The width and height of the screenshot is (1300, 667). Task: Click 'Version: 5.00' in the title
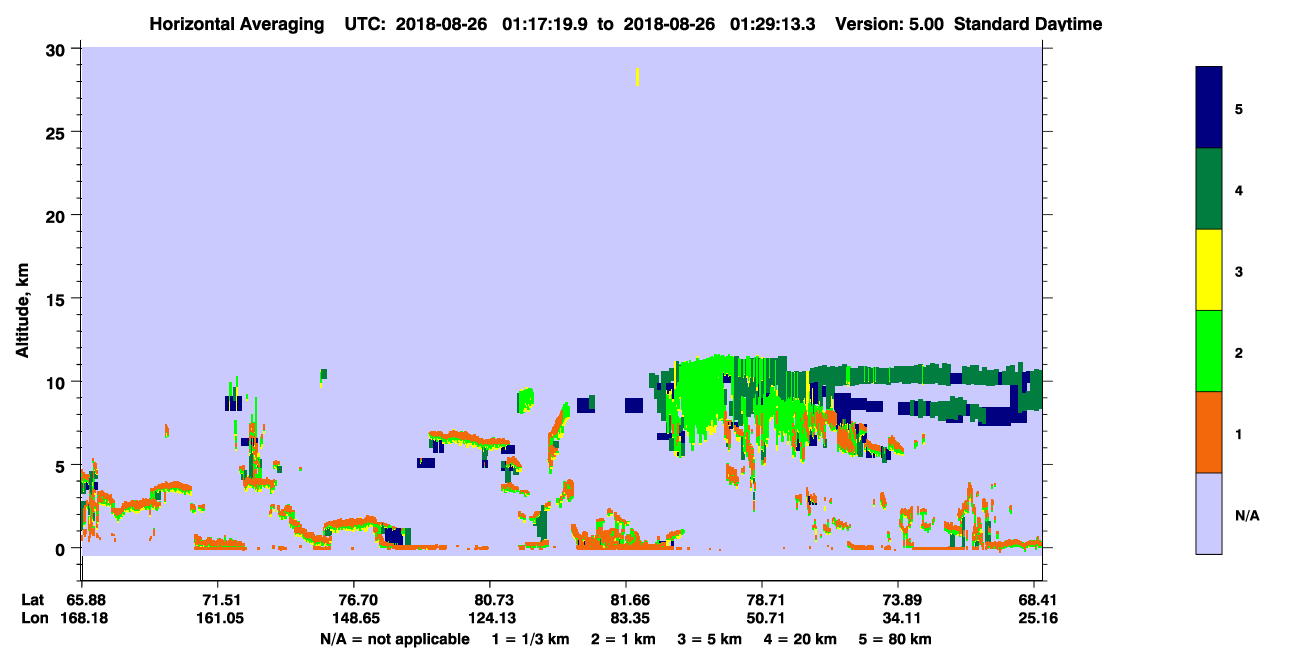pyautogui.click(x=891, y=24)
